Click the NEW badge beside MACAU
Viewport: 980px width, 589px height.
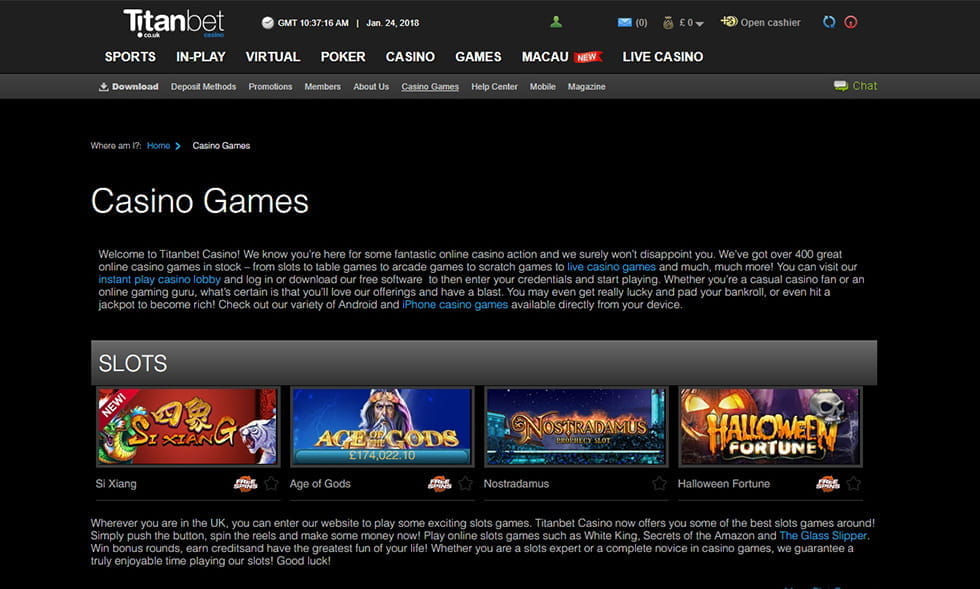point(588,57)
